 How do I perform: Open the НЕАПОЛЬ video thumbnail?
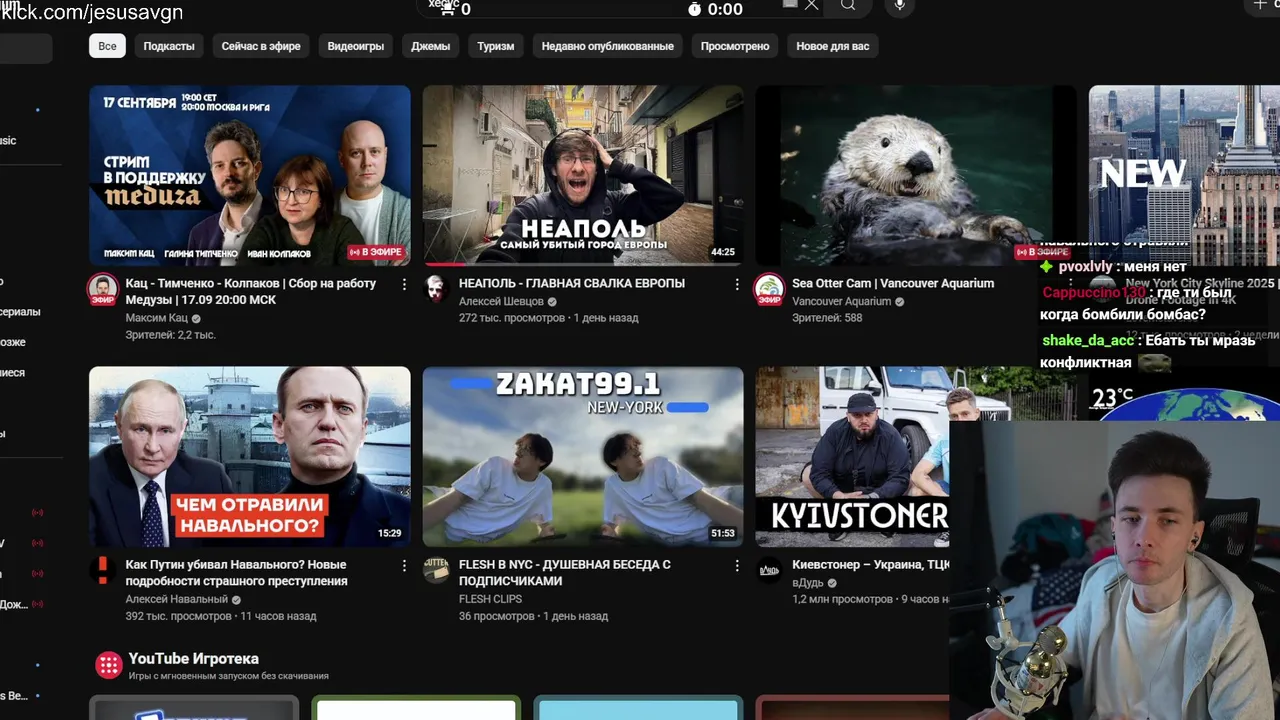tap(583, 175)
